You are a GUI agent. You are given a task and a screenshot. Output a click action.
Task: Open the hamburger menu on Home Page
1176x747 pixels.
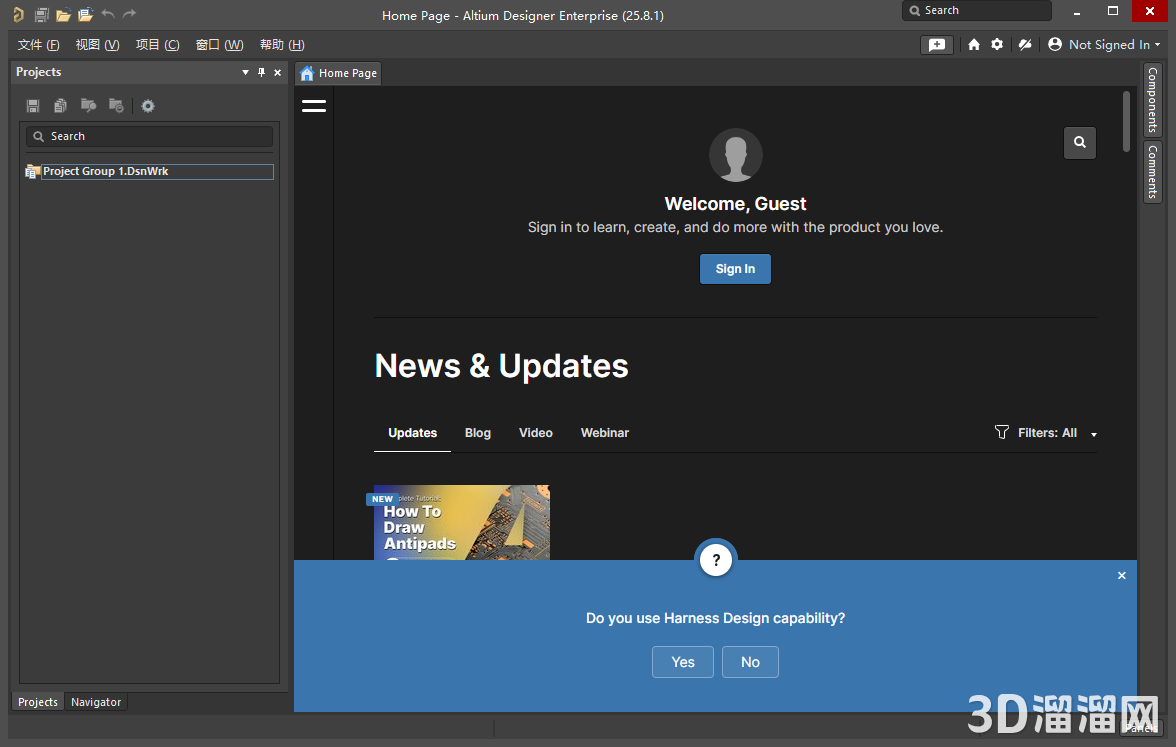(x=314, y=106)
